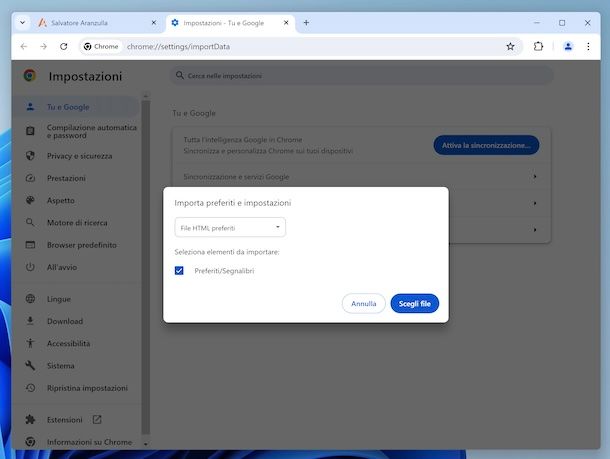Click the All'avvio power icon
Image resolution: width=610 pixels, height=459 pixels.
coord(30,267)
